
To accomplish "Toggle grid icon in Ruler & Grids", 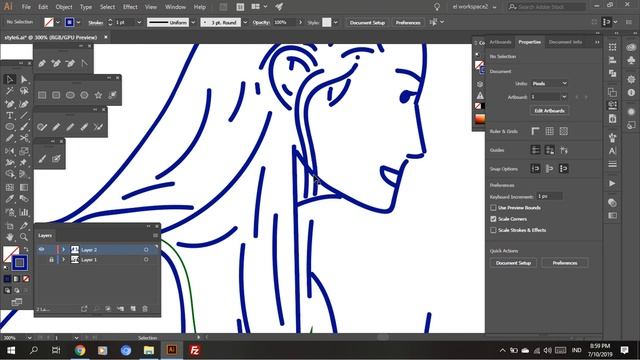I will point(550,131).
